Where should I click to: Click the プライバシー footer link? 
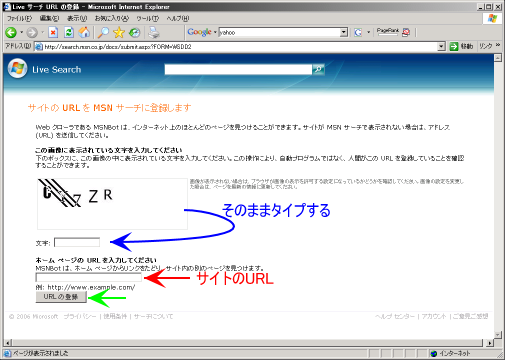tap(80, 316)
